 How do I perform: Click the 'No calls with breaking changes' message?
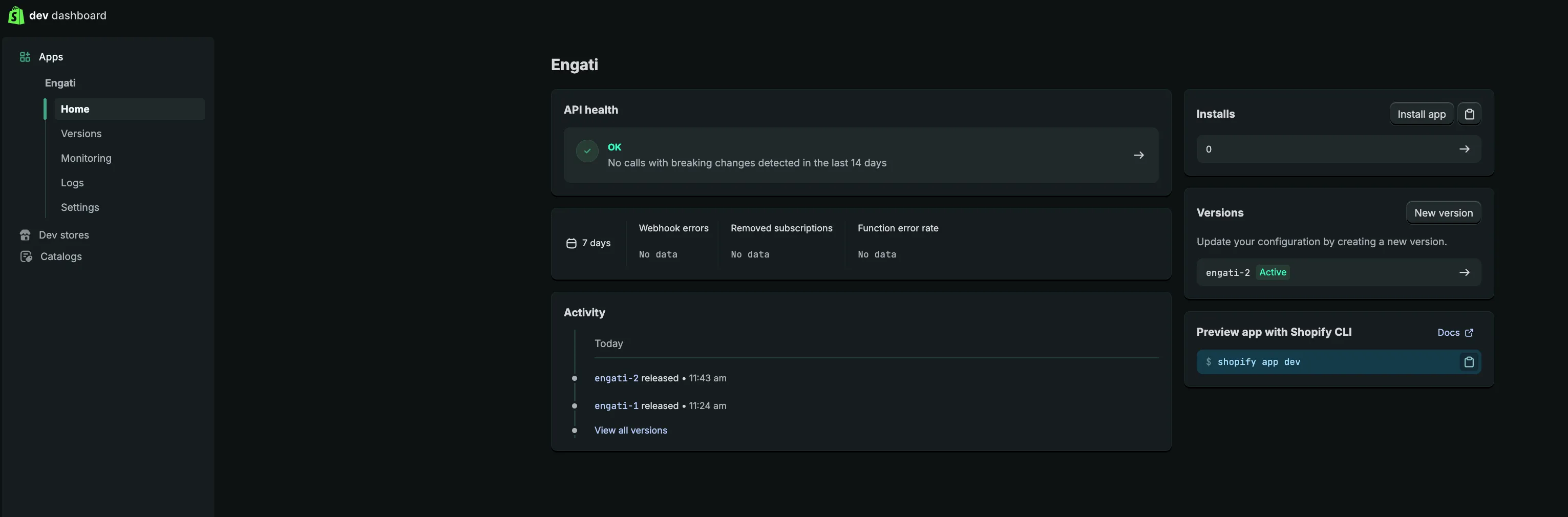tap(747, 163)
